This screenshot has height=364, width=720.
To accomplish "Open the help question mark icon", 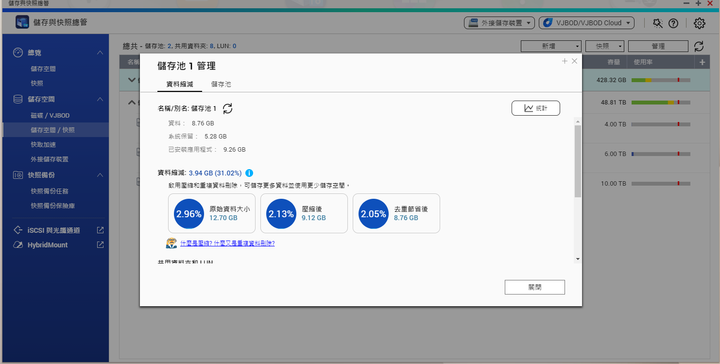I will click(x=673, y=23).
